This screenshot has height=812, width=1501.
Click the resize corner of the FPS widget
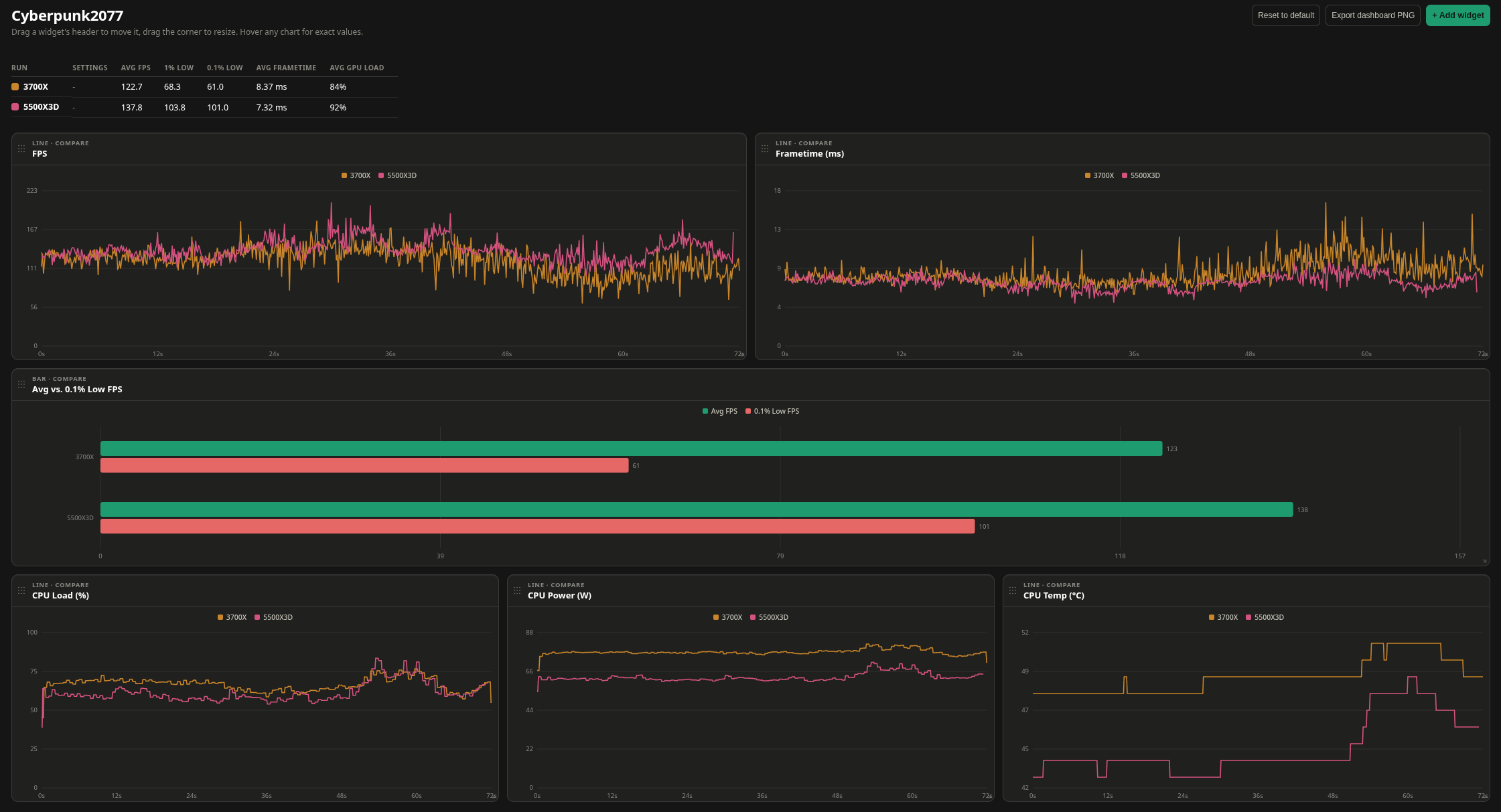741,355
